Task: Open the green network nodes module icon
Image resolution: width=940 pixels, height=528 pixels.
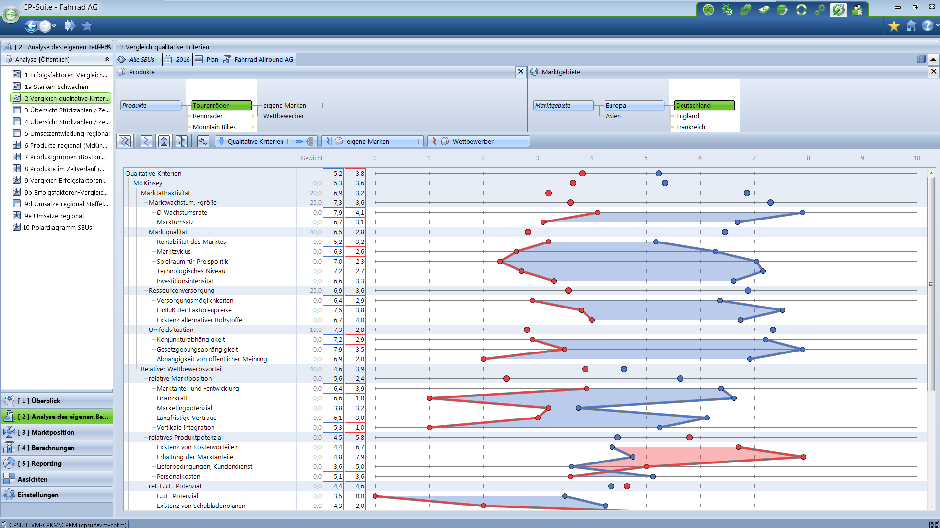Action: 727,10
